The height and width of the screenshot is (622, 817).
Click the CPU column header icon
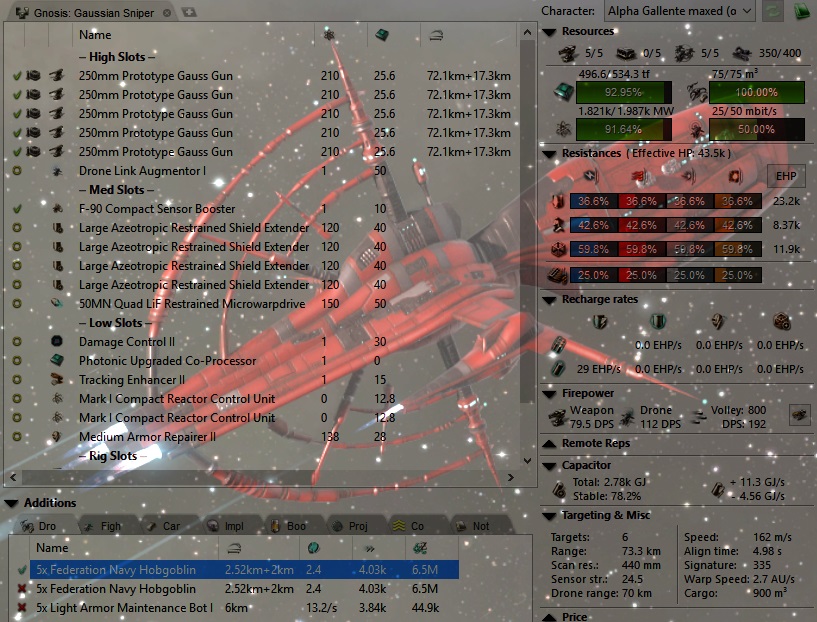pyautogui.click(x=382, y=35)
